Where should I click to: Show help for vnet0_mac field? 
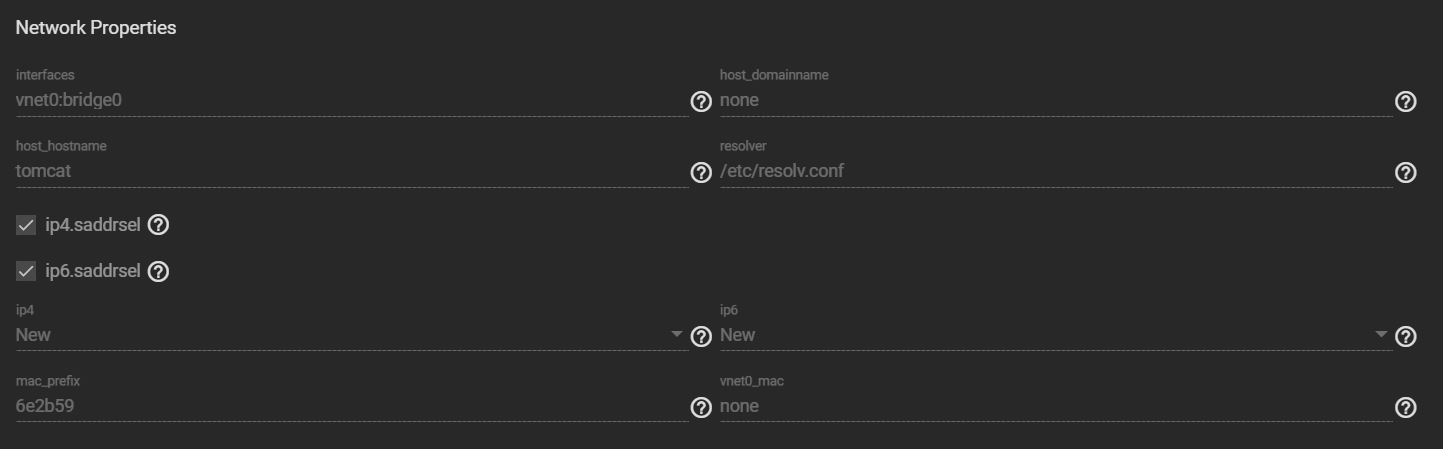[1405, 408]
